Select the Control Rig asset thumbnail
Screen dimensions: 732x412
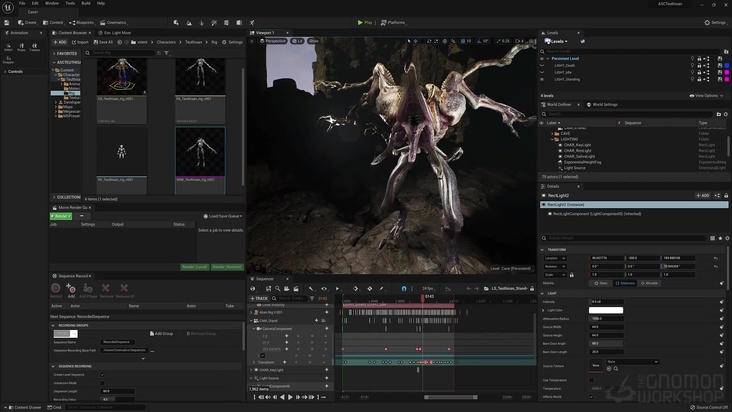pos(121,77)
